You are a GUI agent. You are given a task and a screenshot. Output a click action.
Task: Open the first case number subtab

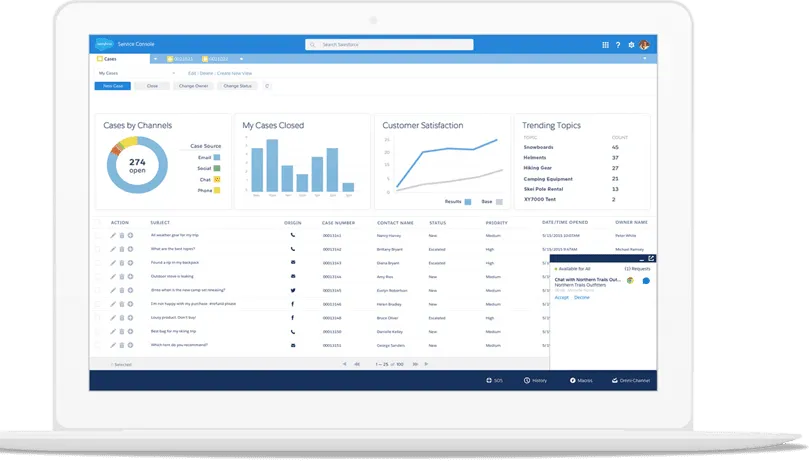(180, 59)
